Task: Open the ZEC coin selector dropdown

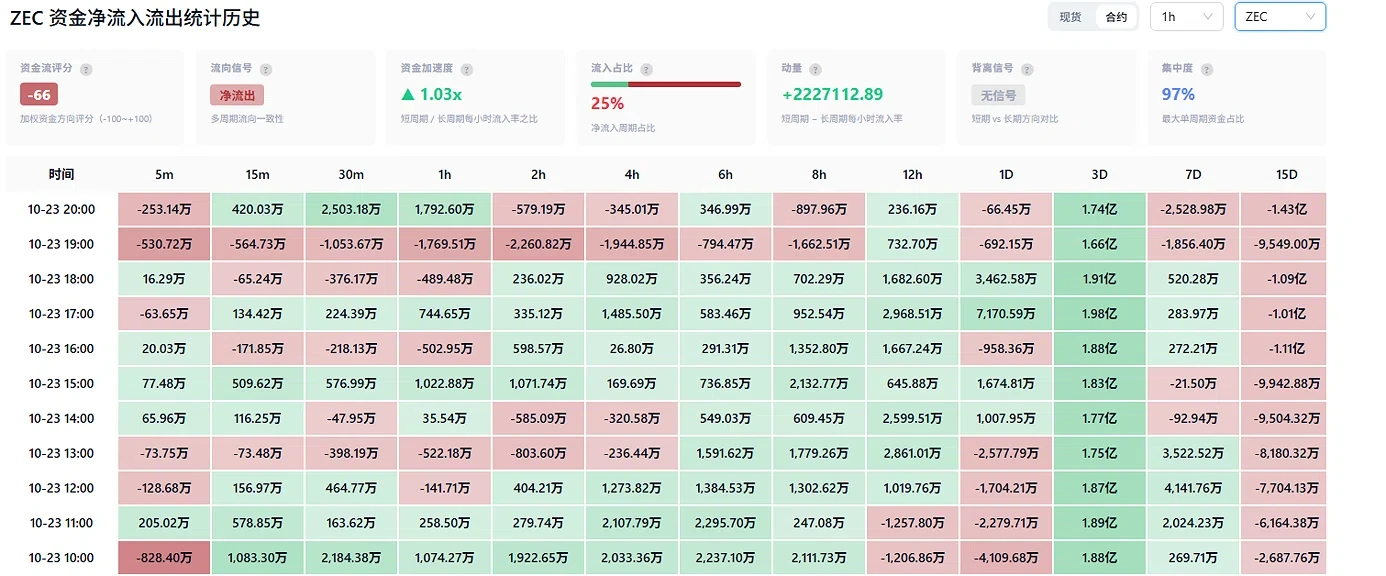Action: click(1280, 17)
